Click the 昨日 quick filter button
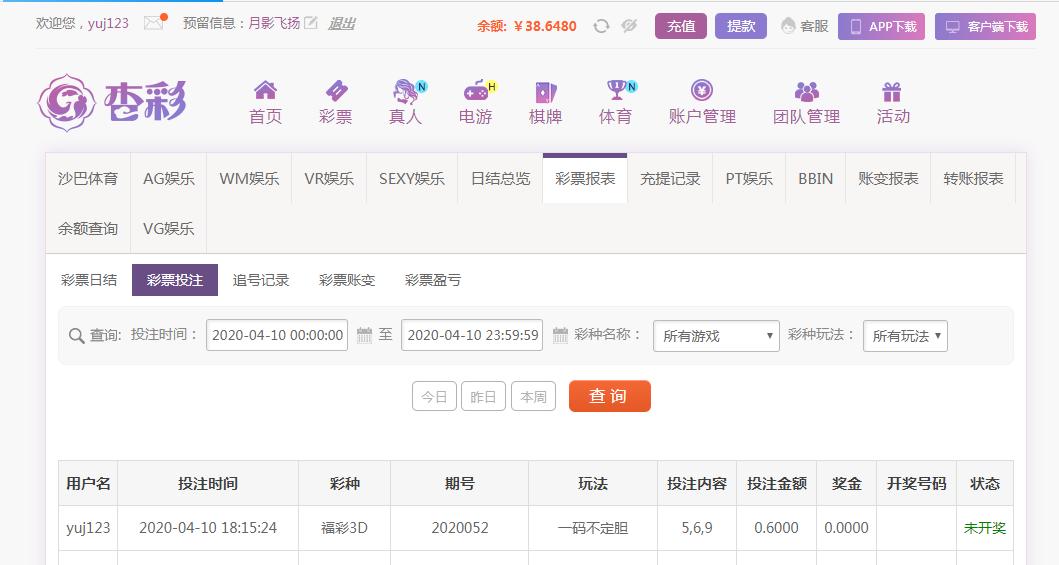Image resolution: width=1059 pixels, height=565 pixels. pos(484,396)
